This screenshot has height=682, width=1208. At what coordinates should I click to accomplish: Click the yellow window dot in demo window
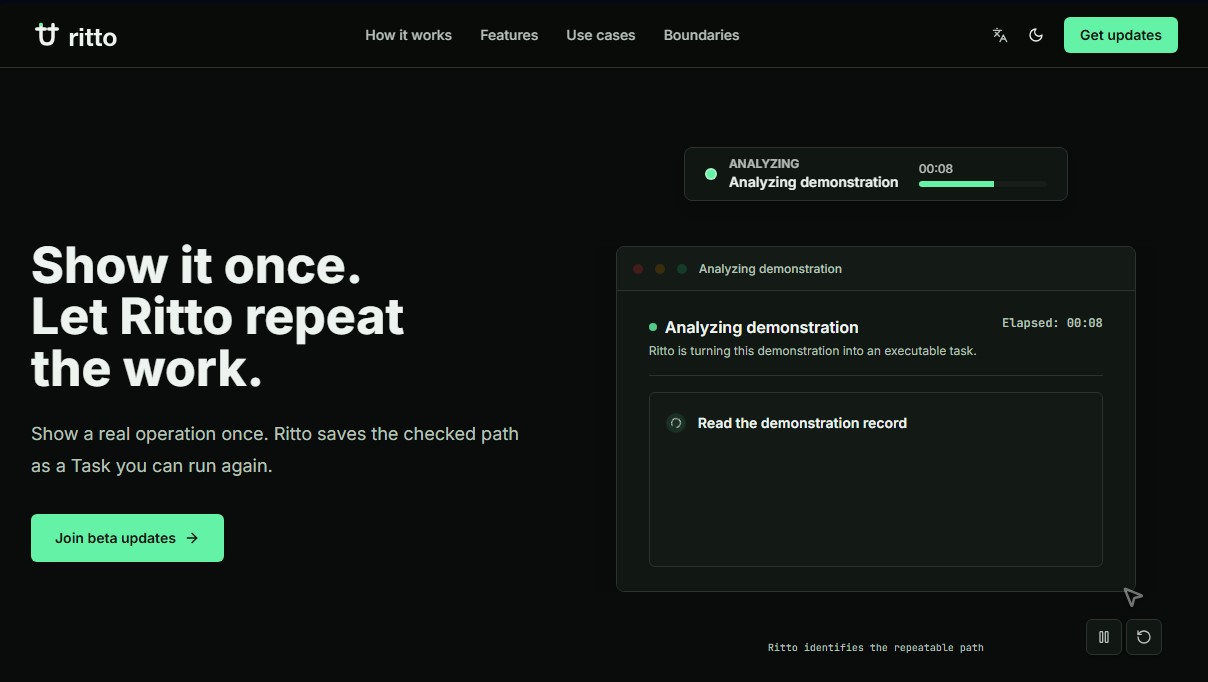pos(660,269)
